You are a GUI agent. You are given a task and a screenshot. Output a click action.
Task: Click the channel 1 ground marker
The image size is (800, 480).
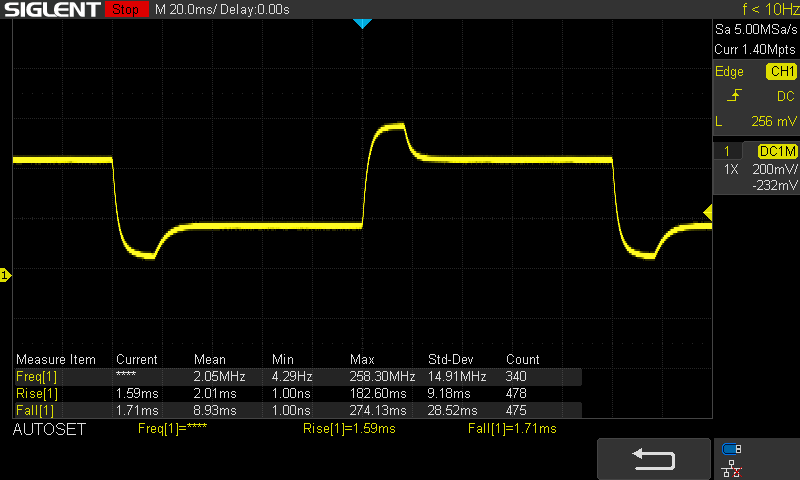tap(5, 275)
